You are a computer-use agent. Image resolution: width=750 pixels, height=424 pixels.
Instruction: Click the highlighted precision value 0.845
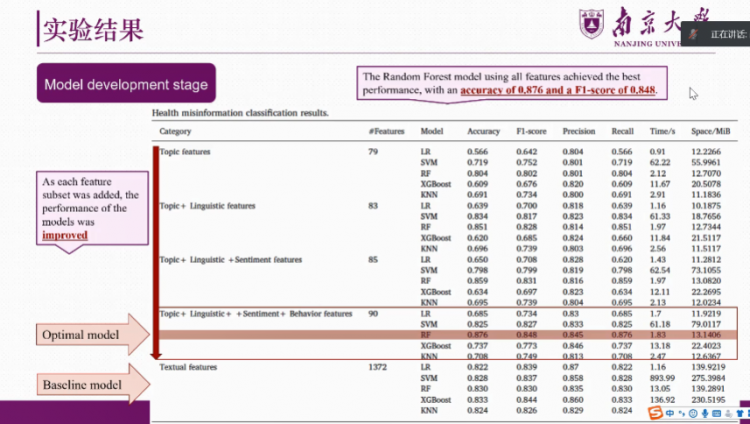coord(573,335)
